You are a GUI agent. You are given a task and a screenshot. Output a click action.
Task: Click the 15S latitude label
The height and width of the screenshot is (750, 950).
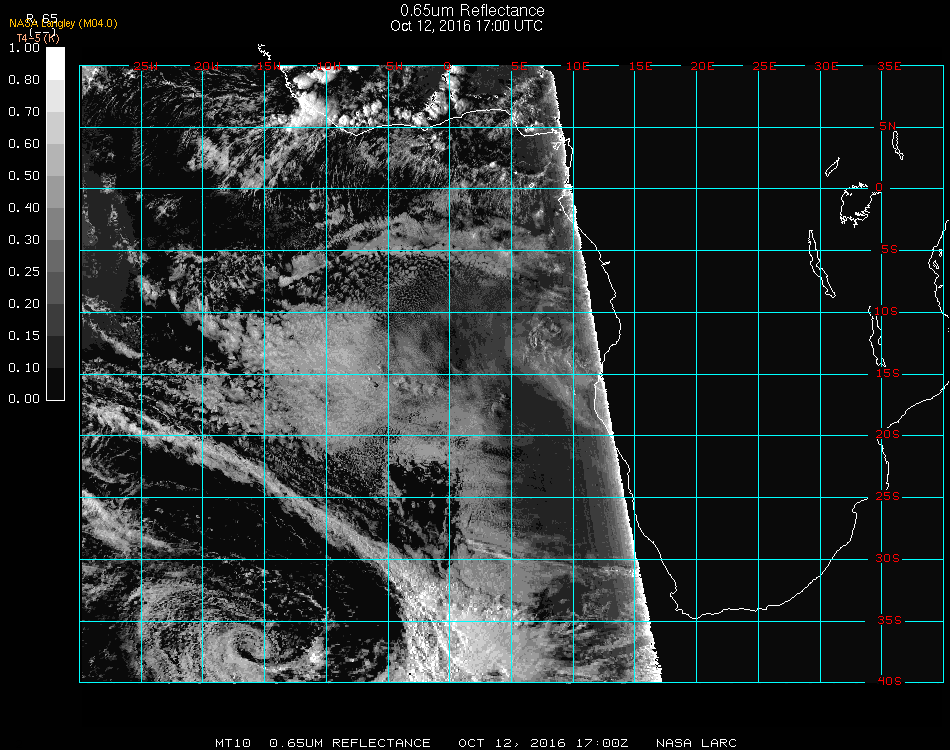click(888, 373)
